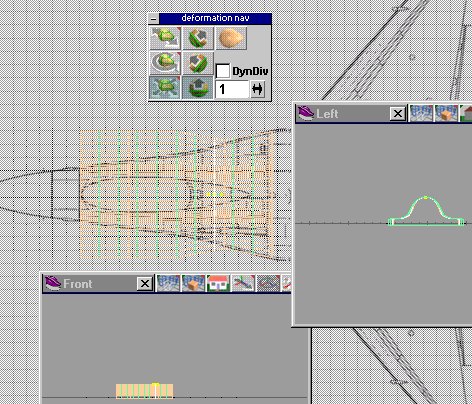Click the axes icon in Front window toolbar
The height and width of the screenshot is (404, 472).
tap(243, 283)
